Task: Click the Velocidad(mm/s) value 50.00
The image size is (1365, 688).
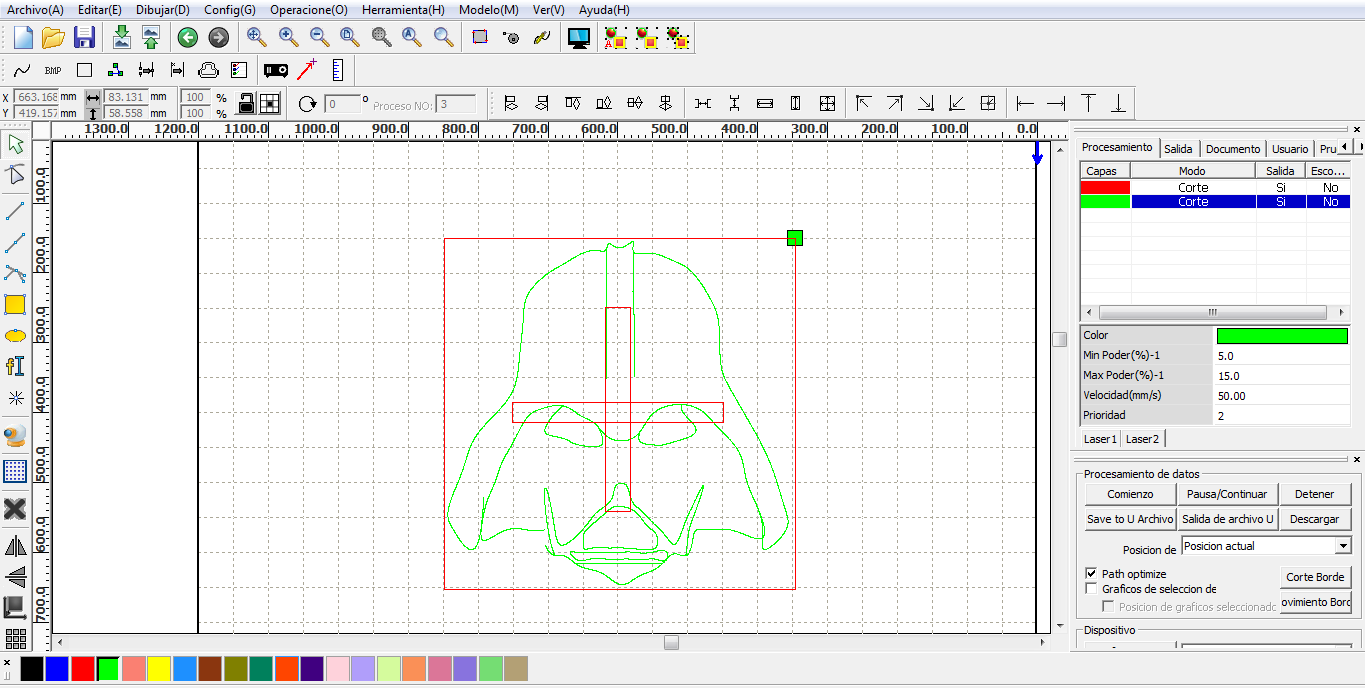Action: click(1282, 395)
